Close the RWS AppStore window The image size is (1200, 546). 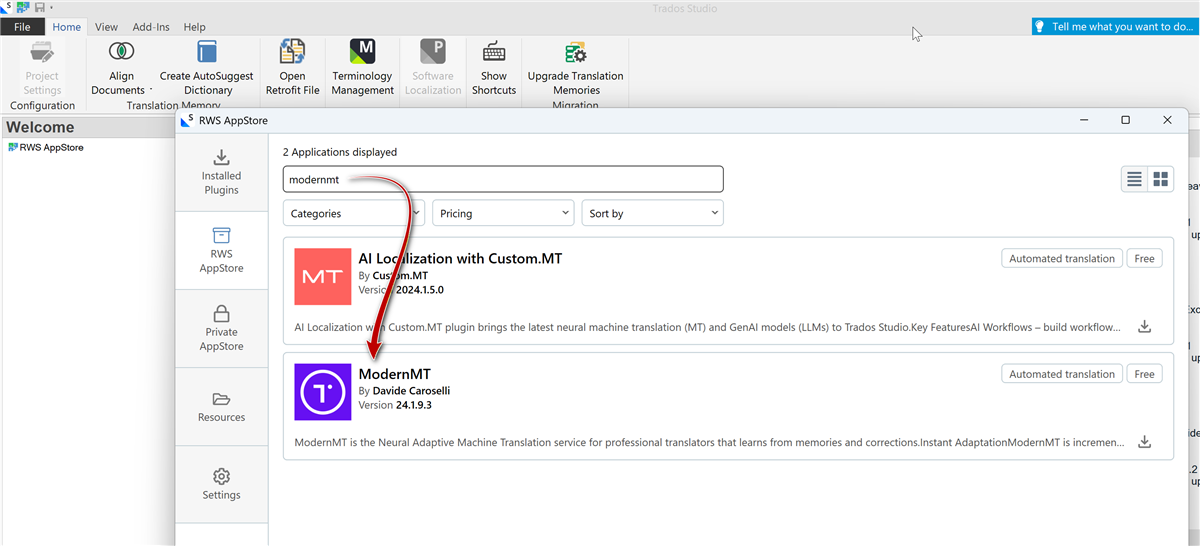click(1167, 120)
